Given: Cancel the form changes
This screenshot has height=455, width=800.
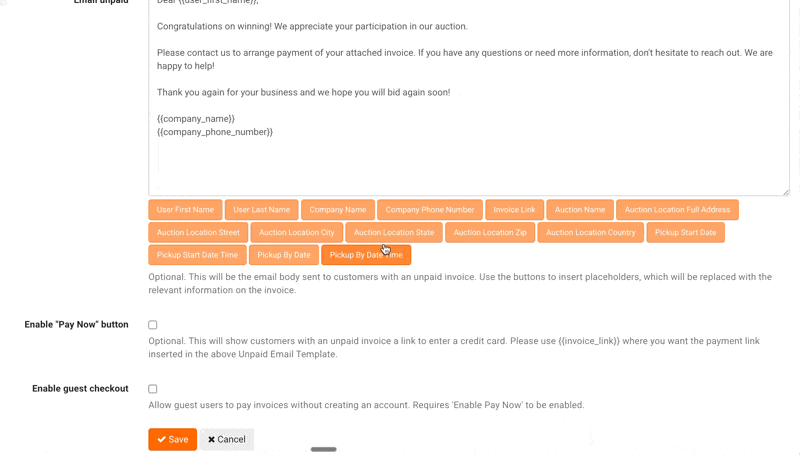Looking at the screenshot, I should 227,439.
